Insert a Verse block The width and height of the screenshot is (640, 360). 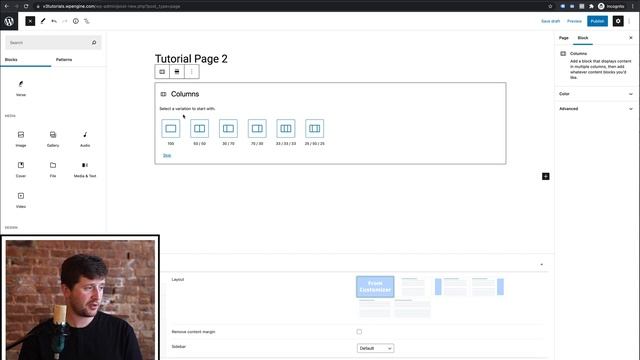pyautogui.click(x=21, y=88)
